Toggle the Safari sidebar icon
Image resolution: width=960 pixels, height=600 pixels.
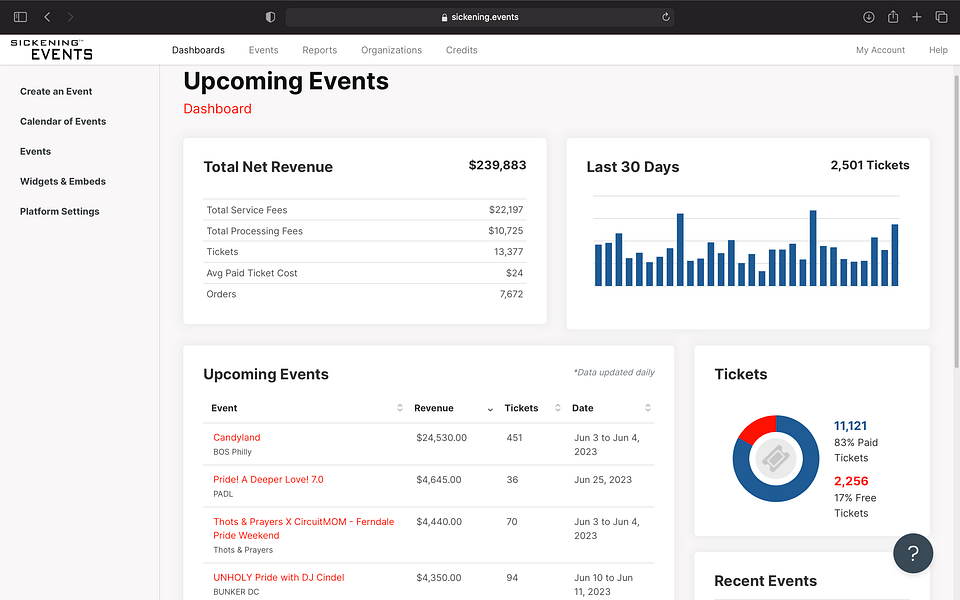20,17
